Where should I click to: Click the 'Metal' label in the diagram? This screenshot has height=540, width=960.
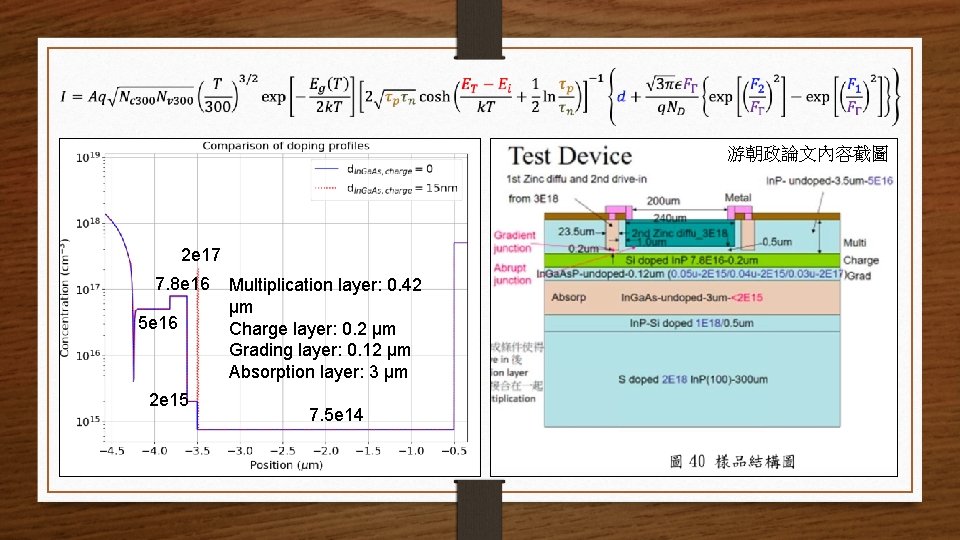pyautogui.click(x=738, y=198)
